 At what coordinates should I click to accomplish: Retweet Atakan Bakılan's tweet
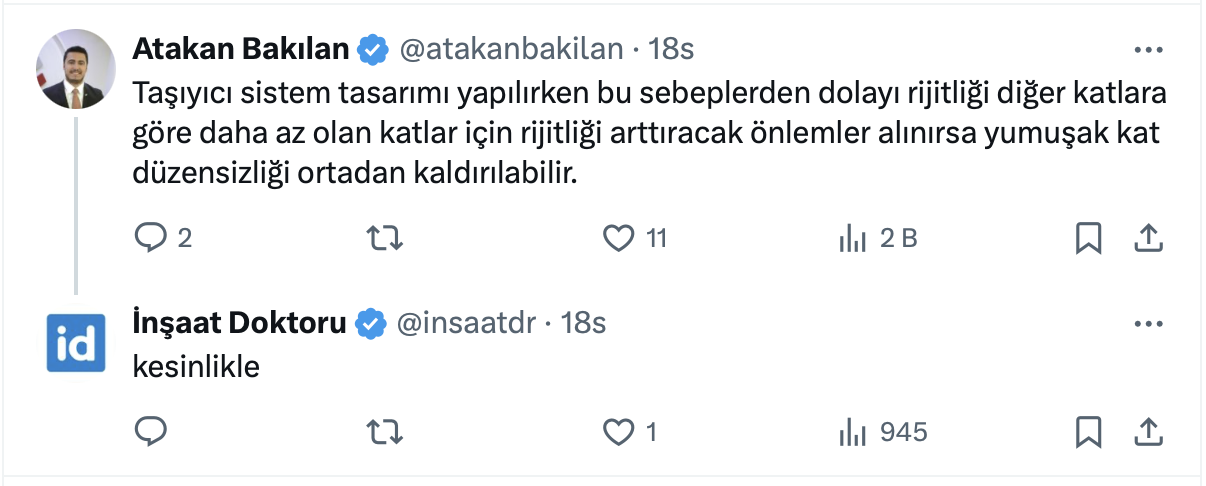tap(385, 238)
